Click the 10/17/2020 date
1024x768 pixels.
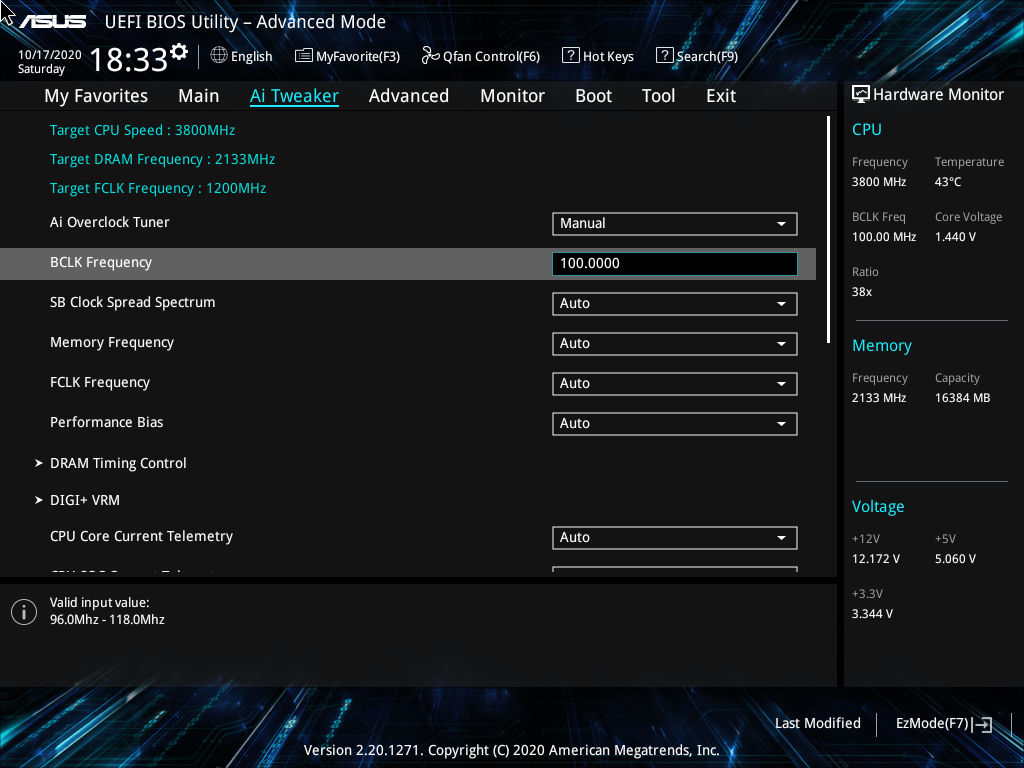click(x=50, y=55)
